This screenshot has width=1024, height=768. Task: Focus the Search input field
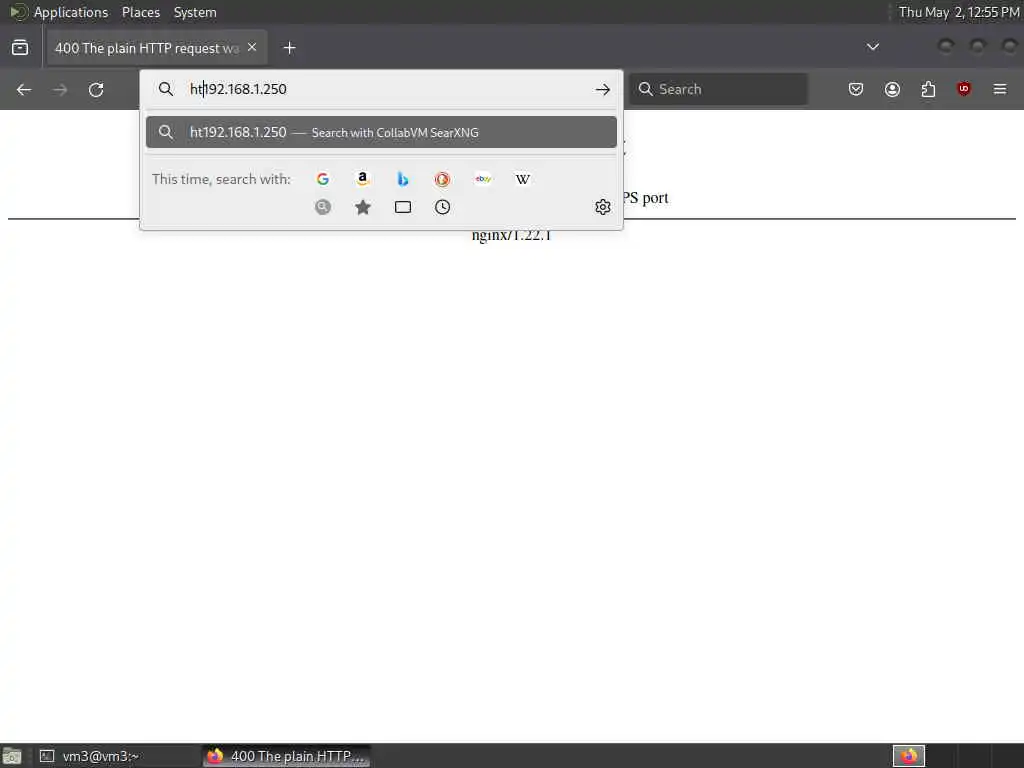718,89
